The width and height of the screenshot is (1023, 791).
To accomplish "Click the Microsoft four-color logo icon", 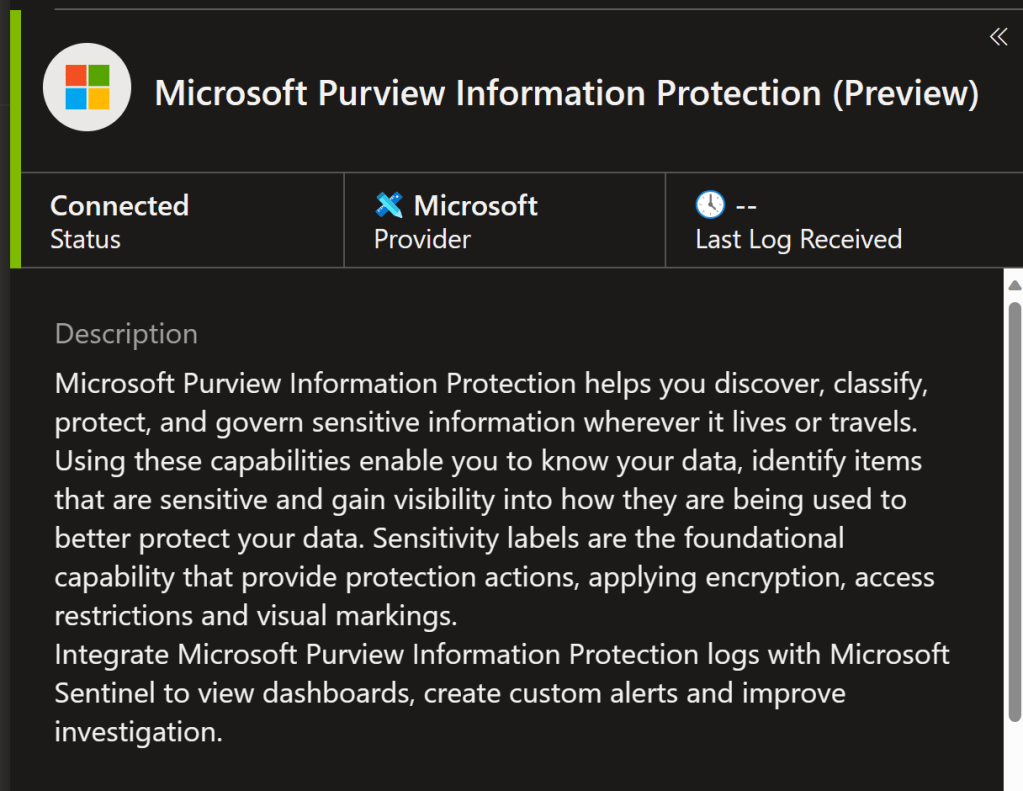I will 87,88.
